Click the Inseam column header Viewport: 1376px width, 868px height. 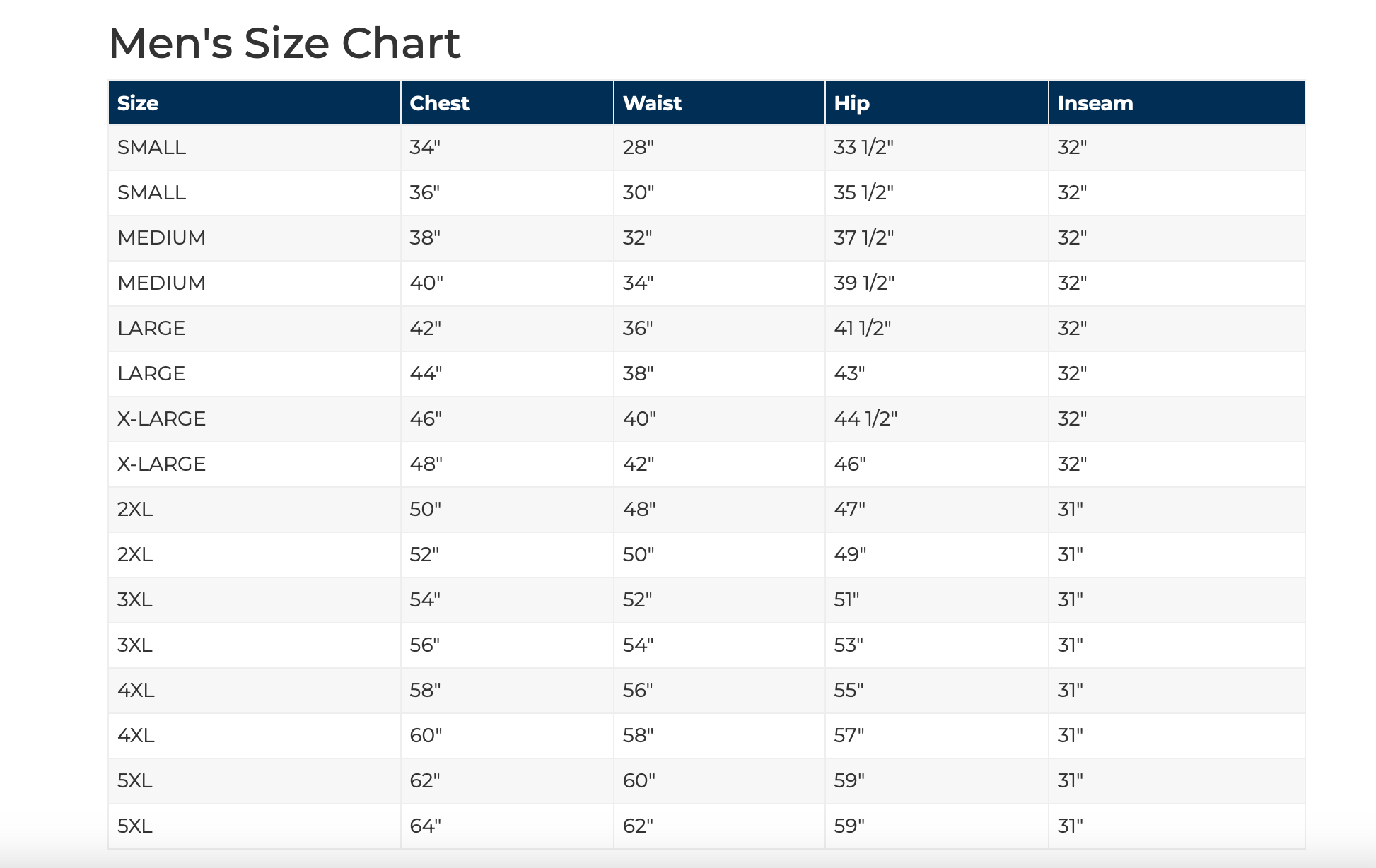pos(1095,103)
